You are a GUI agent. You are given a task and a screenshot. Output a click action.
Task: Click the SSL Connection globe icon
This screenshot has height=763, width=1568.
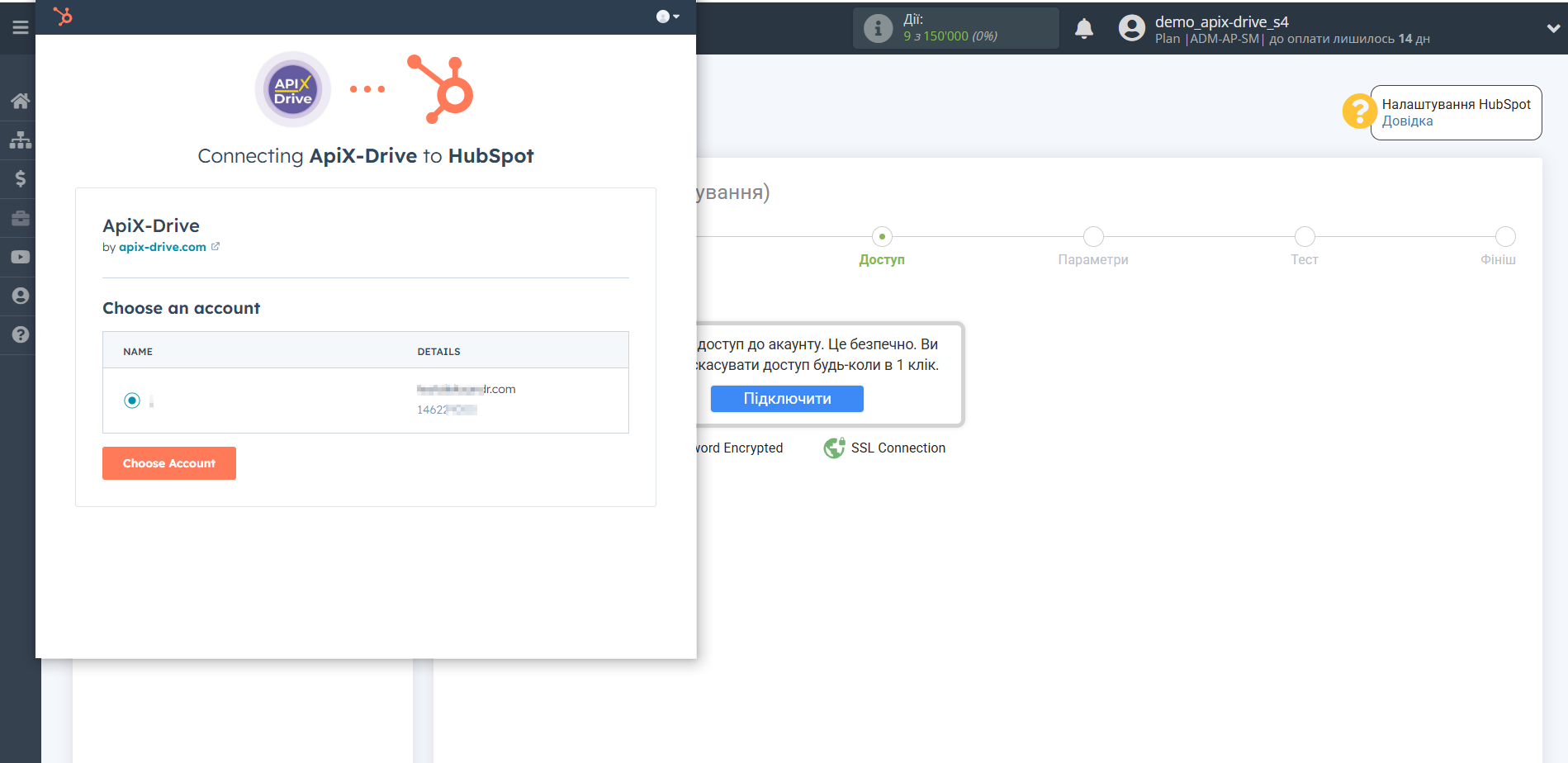click(x=834, y=448)
